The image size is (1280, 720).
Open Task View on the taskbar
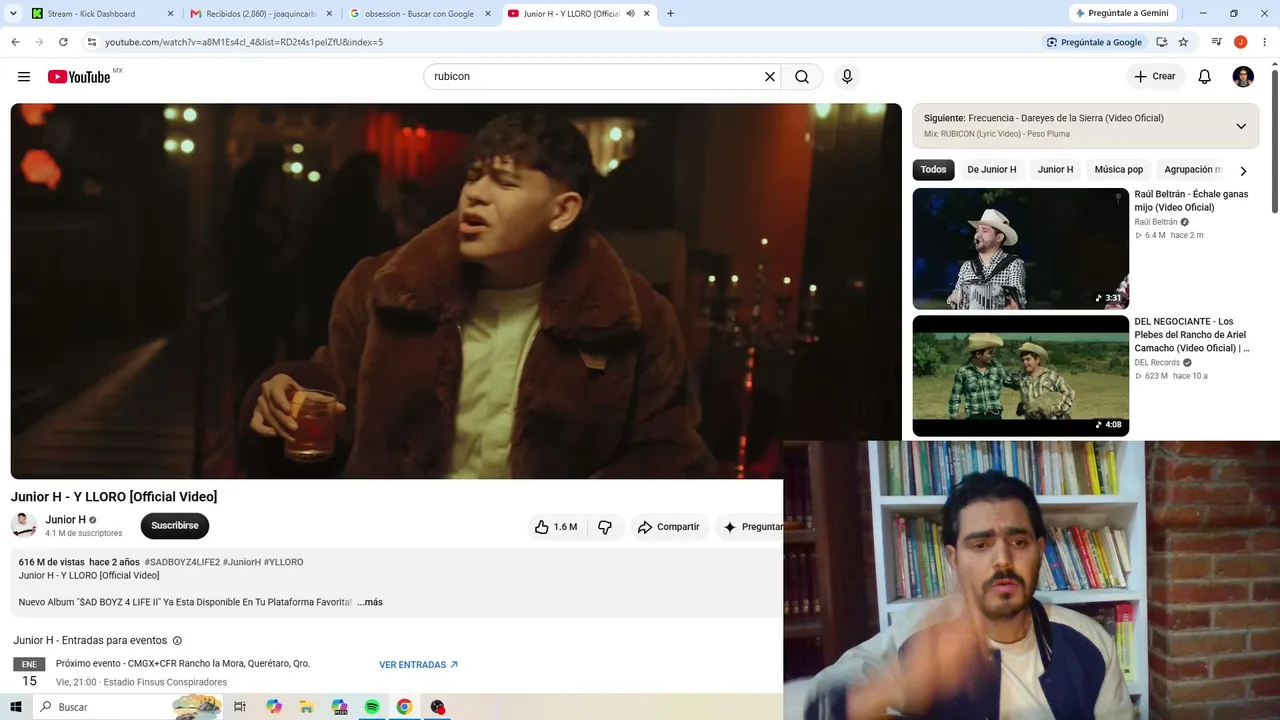click(x=240, y=707)
